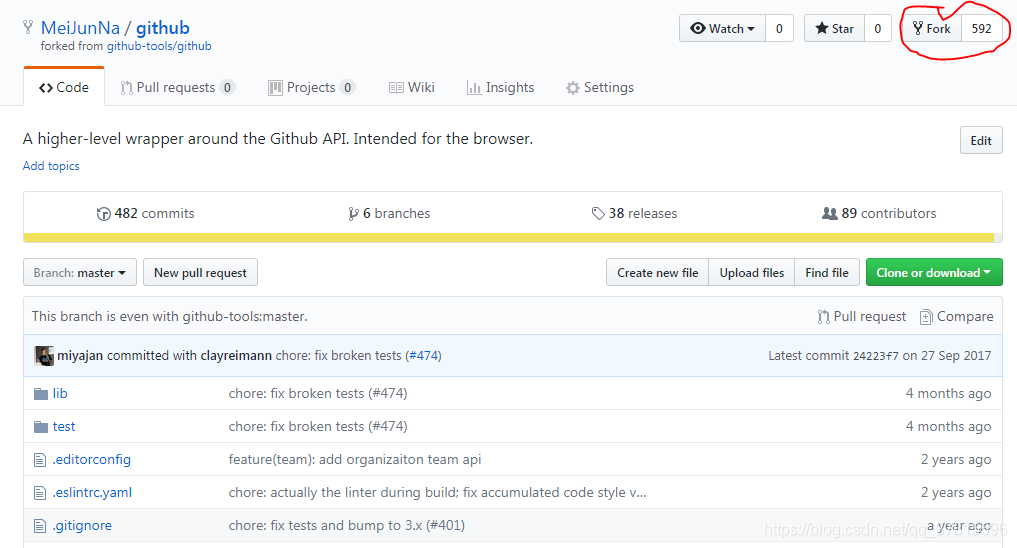
Task: Click miyajan's avatar thumbnail
Action: point(44,355)
